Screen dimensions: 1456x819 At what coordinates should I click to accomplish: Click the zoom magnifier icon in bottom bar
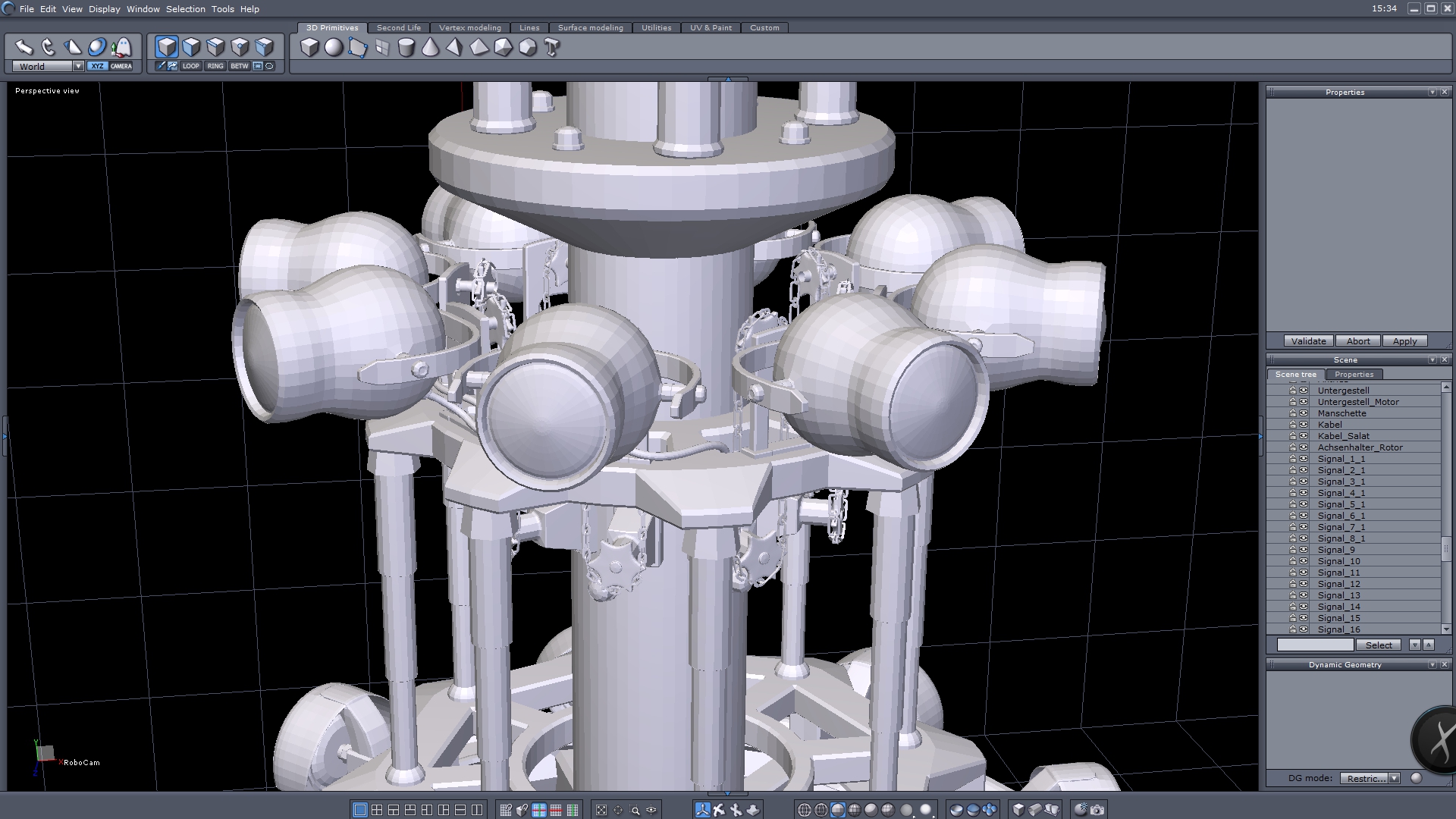click(x=635, y=810)
